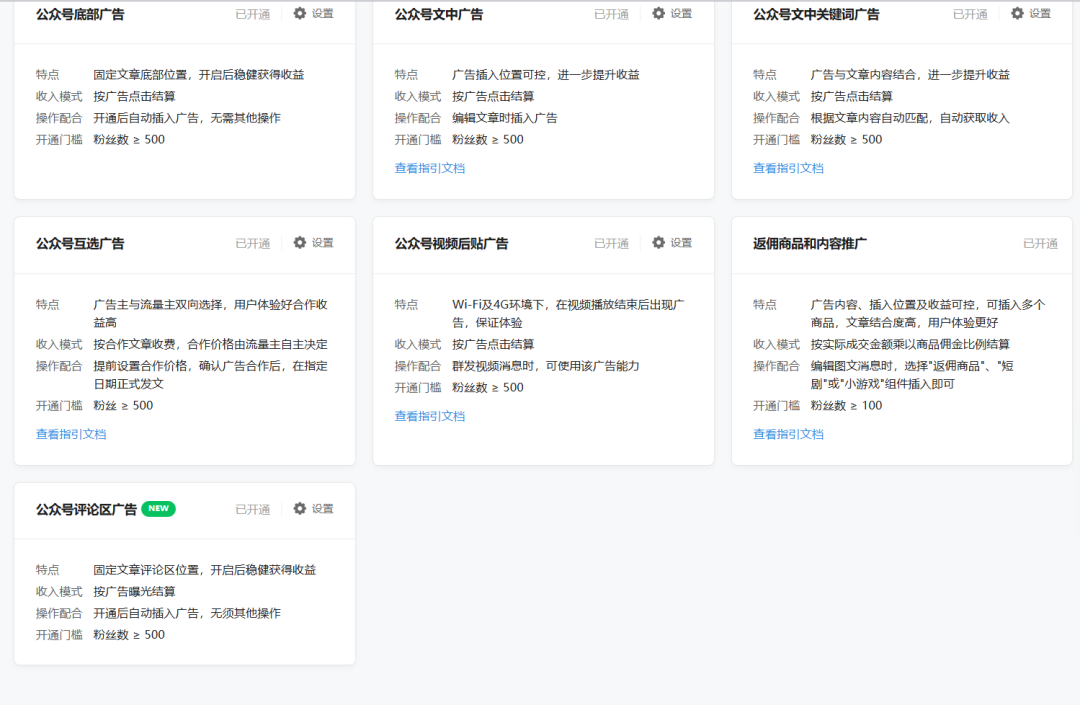The width and height of the screenshot is (1080, 705).
Task: Open settings gear on 公众号文中广告 card
Action: tap(658, 14)
